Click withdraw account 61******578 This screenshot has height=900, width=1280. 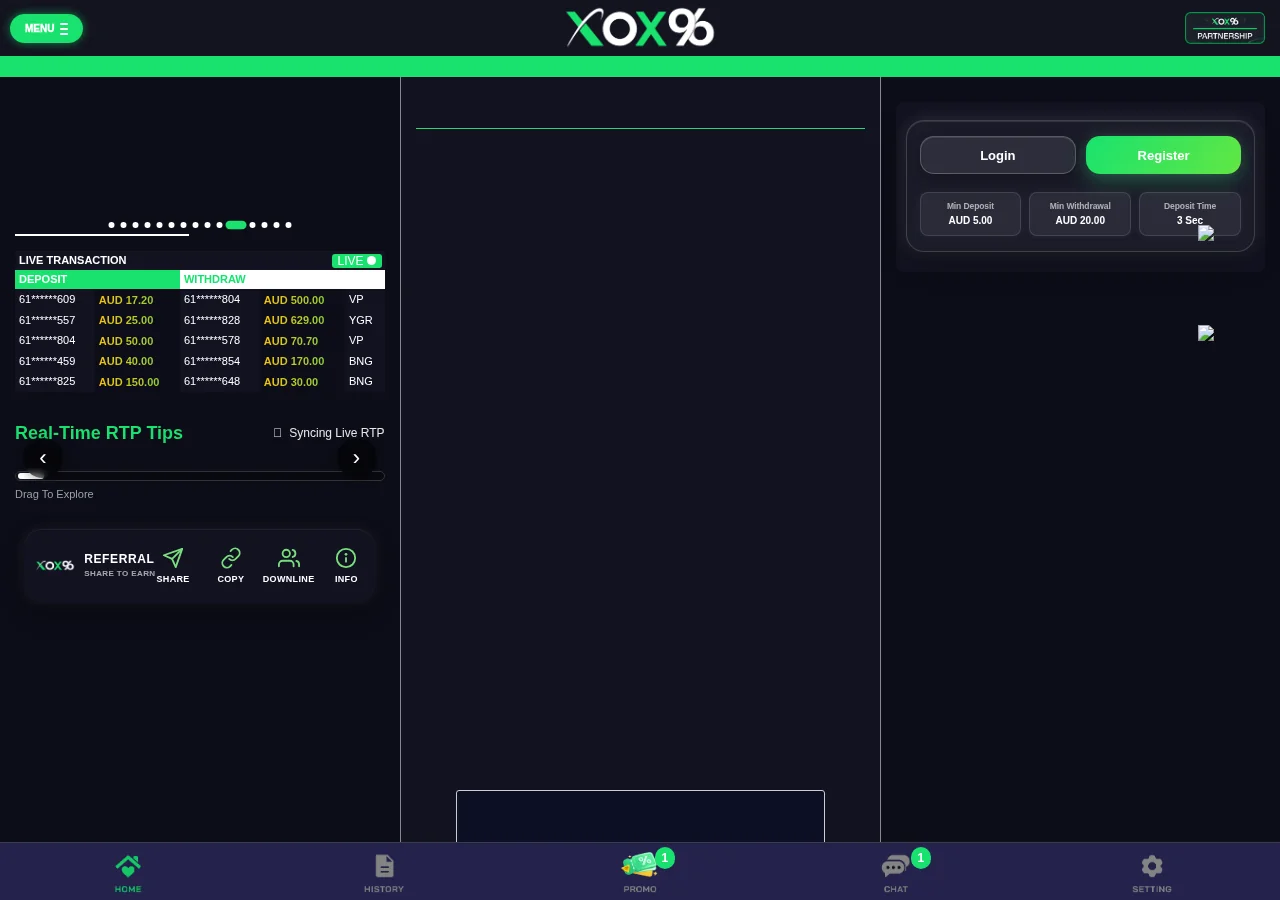212,341
